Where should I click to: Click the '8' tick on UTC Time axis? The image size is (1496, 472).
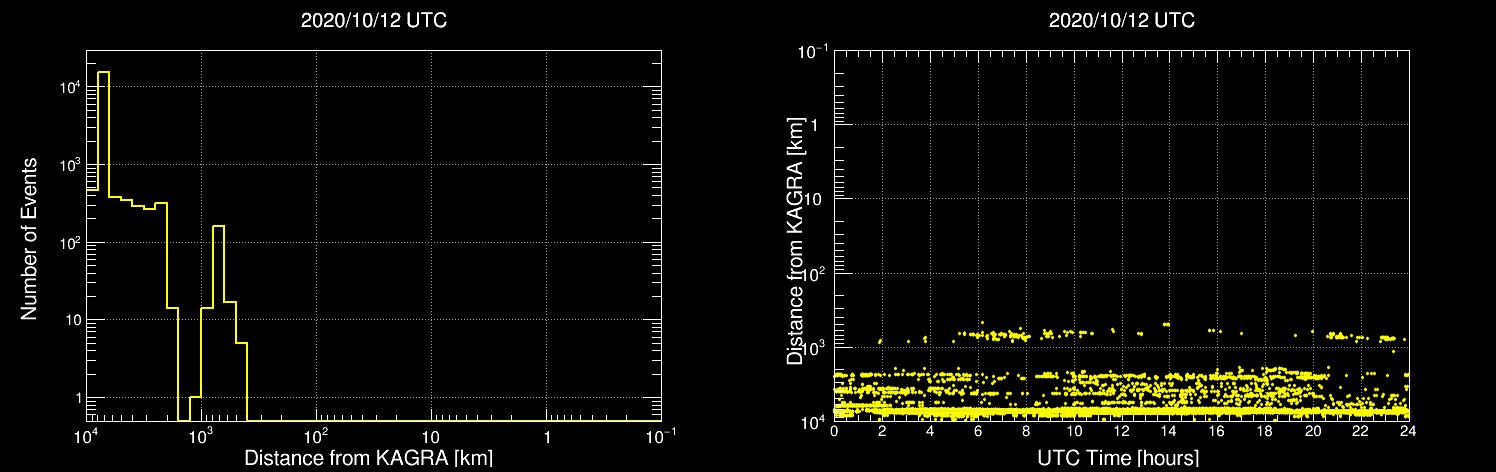coord(1026,431)
